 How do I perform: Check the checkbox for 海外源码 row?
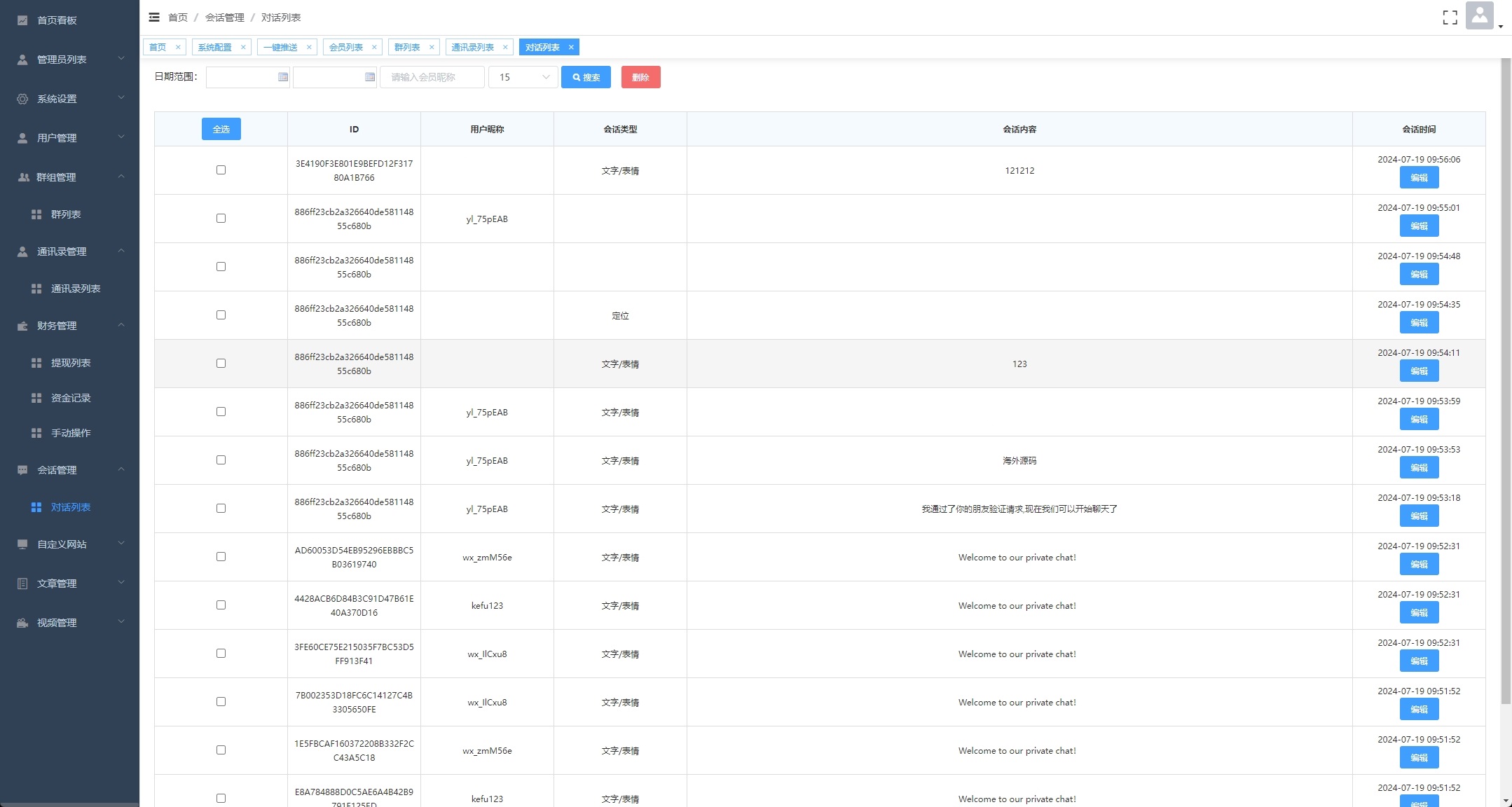[x=221, y=460]
